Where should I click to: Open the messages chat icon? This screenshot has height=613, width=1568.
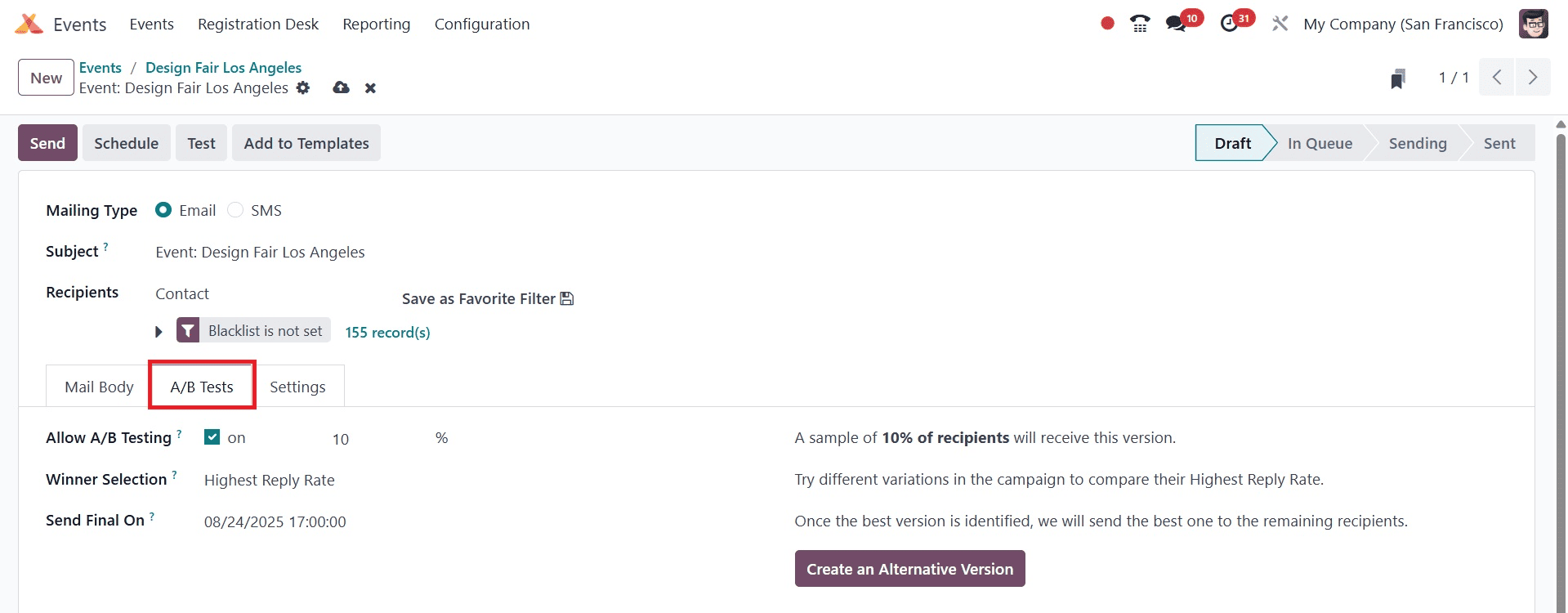click(1176, 24)
